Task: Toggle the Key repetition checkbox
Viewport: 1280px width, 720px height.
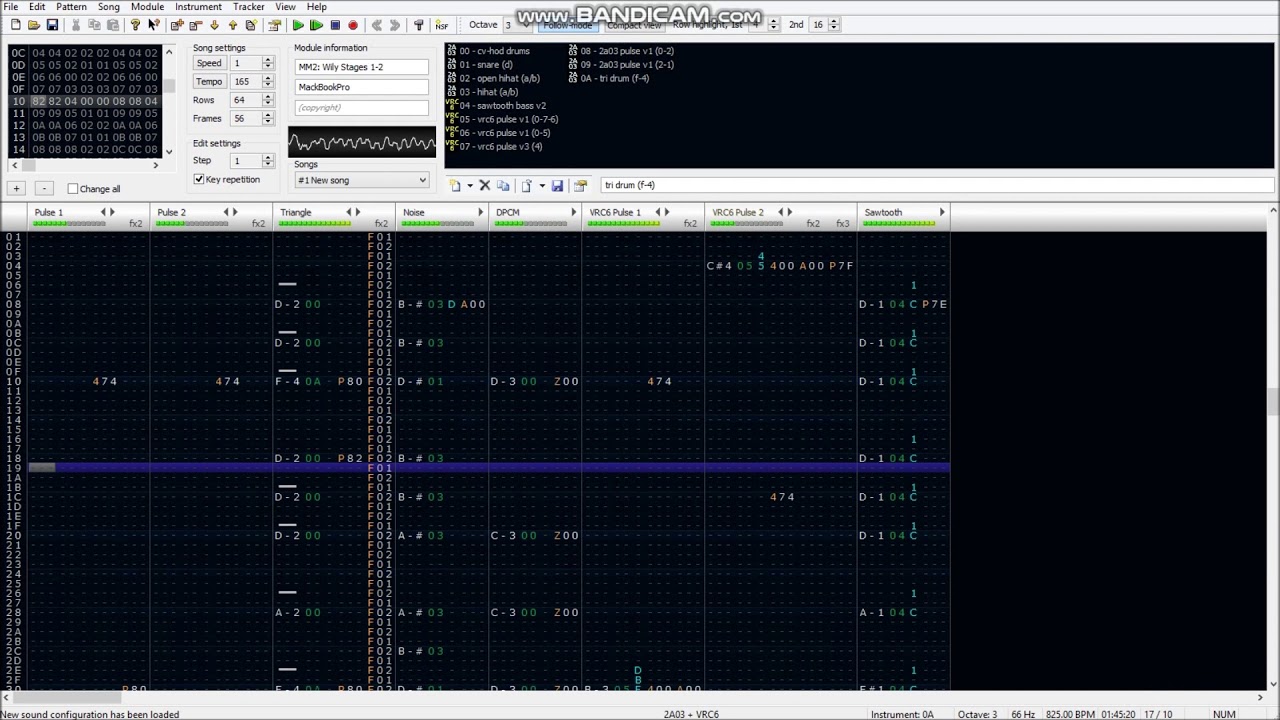Action: 199,180
